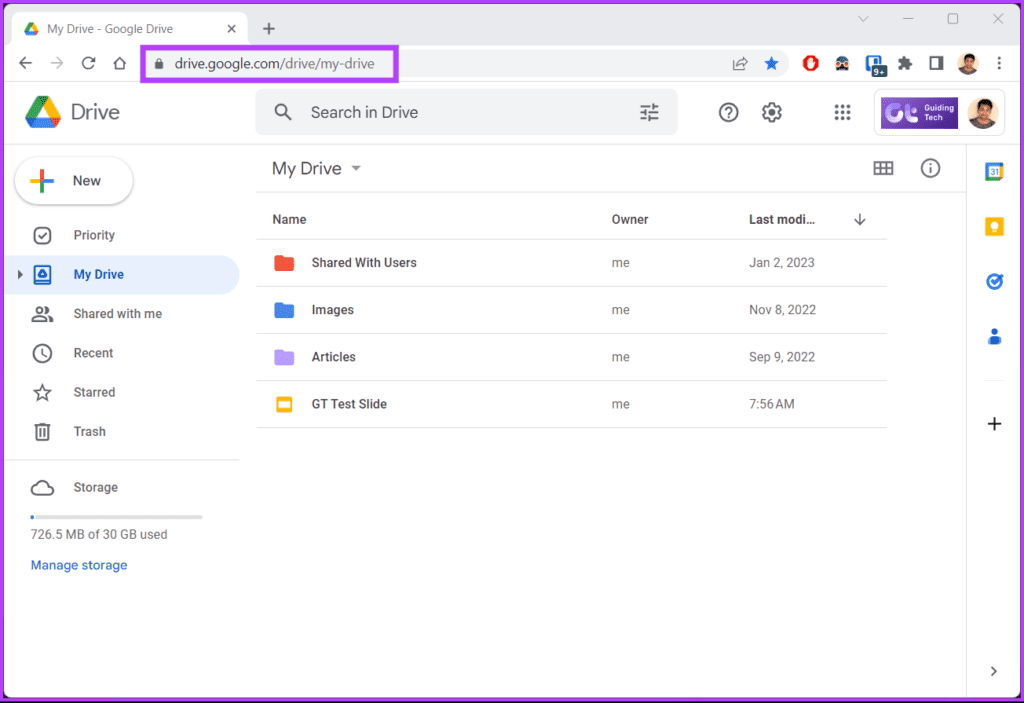Open Contacts side panel
The width and height of the screenshot is (1024, 703).
(994, 336)
